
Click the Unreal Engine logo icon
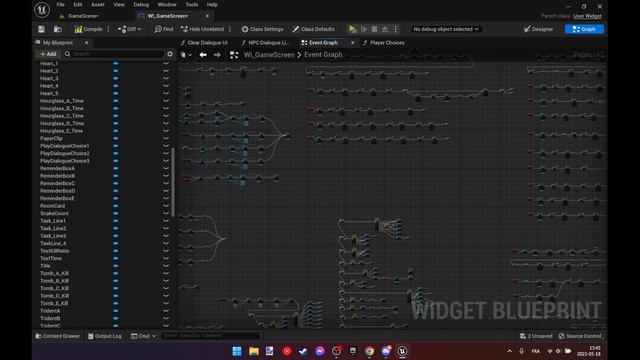pos(42,10)
